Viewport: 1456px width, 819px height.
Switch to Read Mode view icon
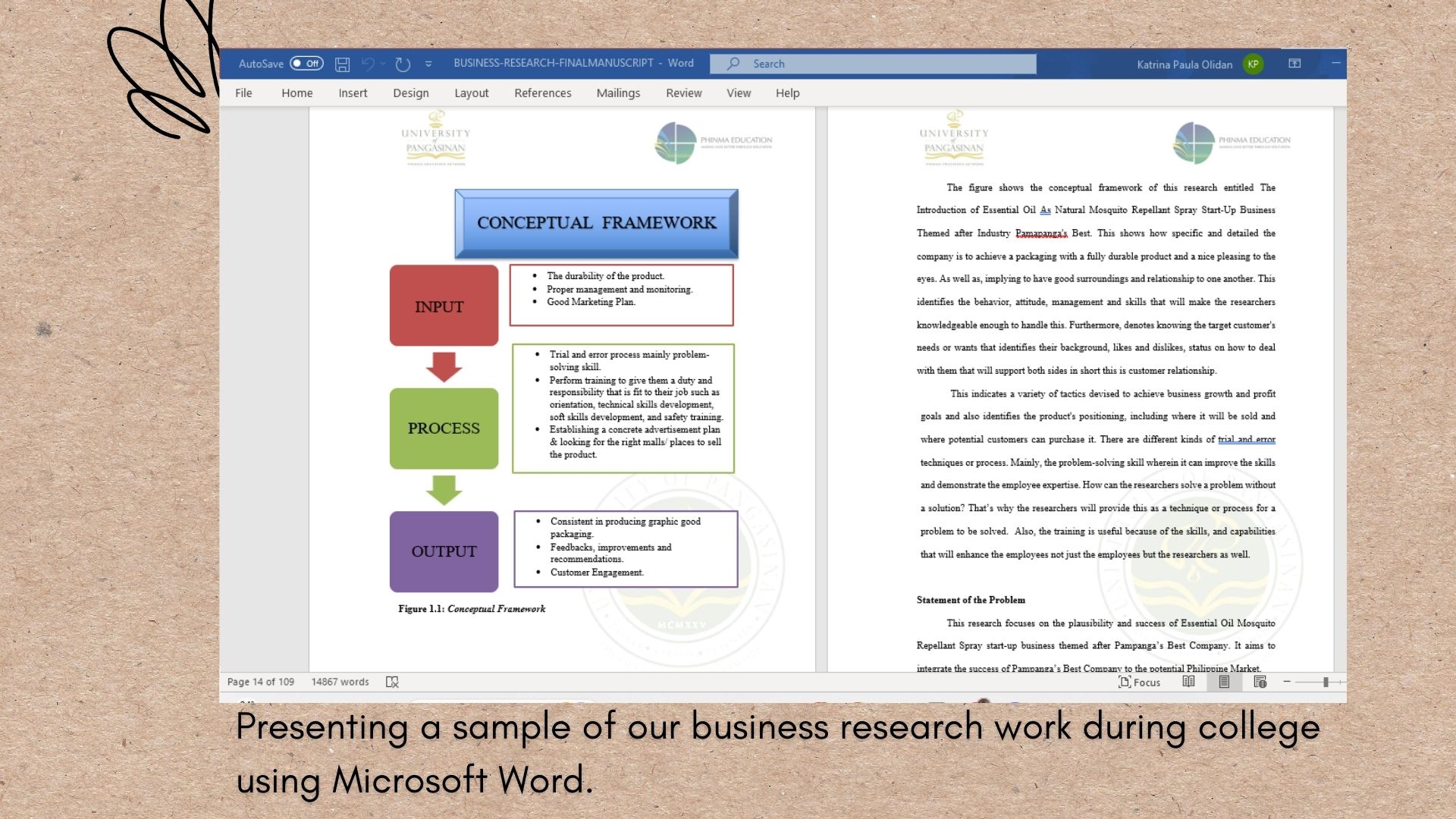[x=1188, y=682]
